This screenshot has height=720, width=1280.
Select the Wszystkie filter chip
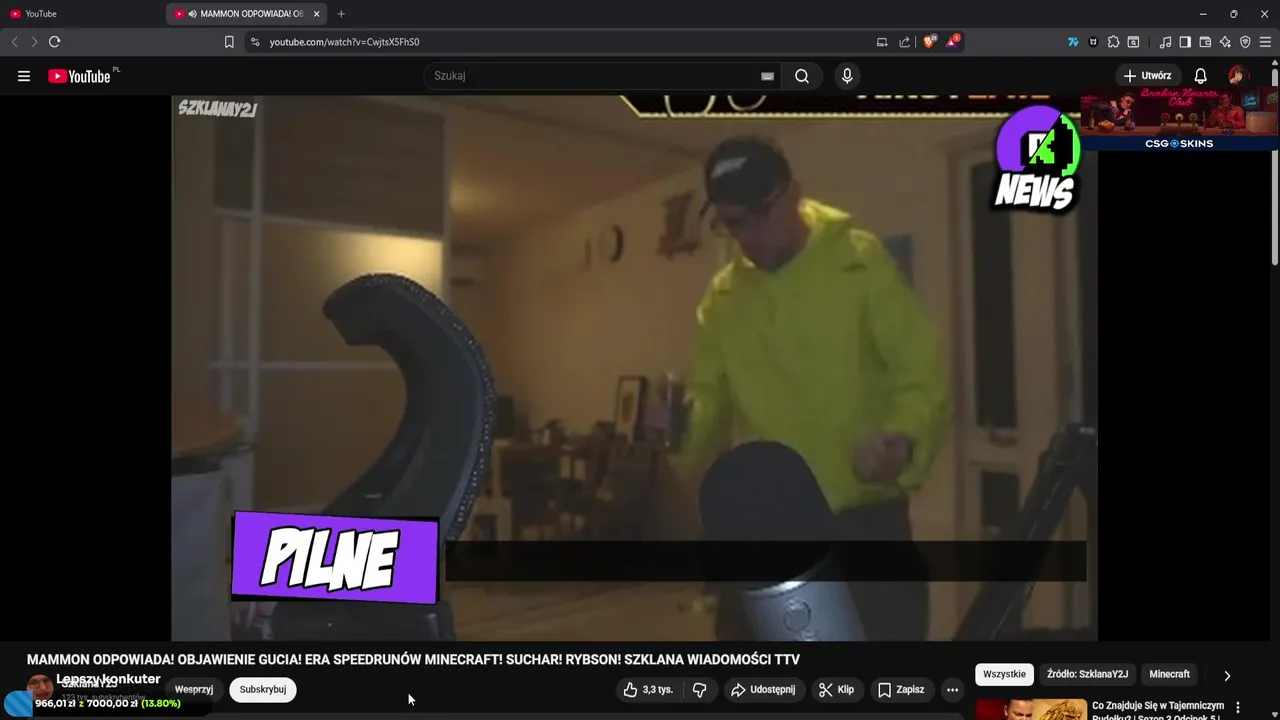click(x=1004, y=674)
